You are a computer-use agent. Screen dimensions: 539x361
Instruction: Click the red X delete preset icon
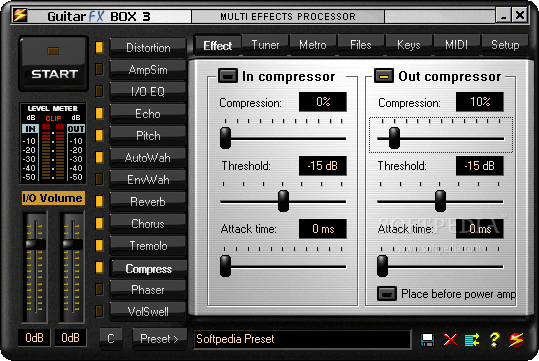[450, 340]
